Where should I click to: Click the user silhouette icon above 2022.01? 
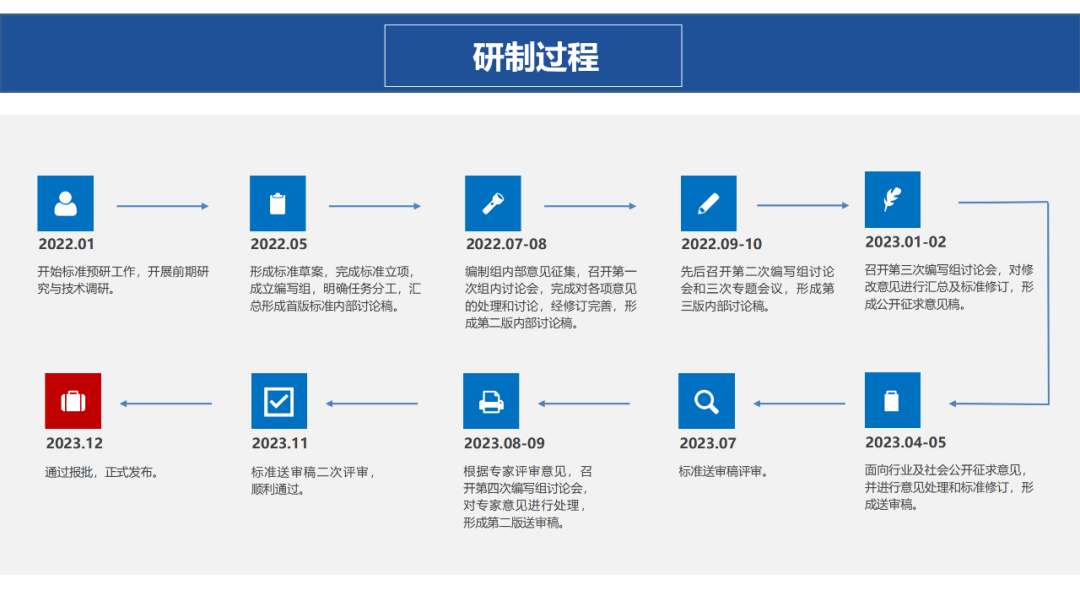pyautogui.click(x=65, y=203)
